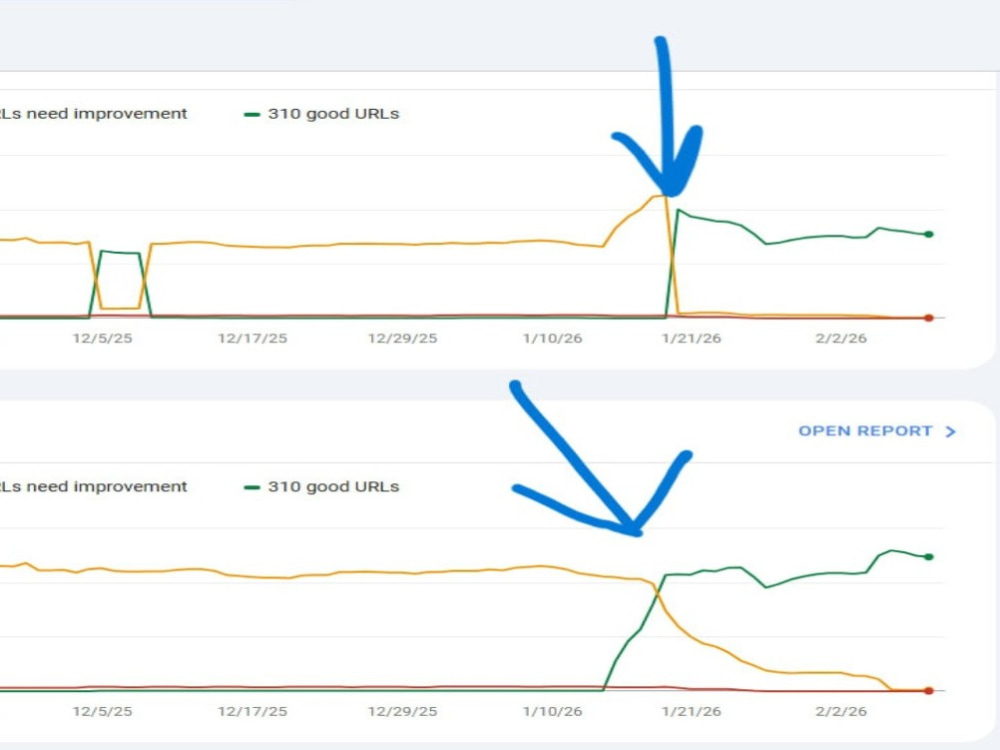
Task: Click 1/21/26 date label on upper chart
Action: click(691, 339)
